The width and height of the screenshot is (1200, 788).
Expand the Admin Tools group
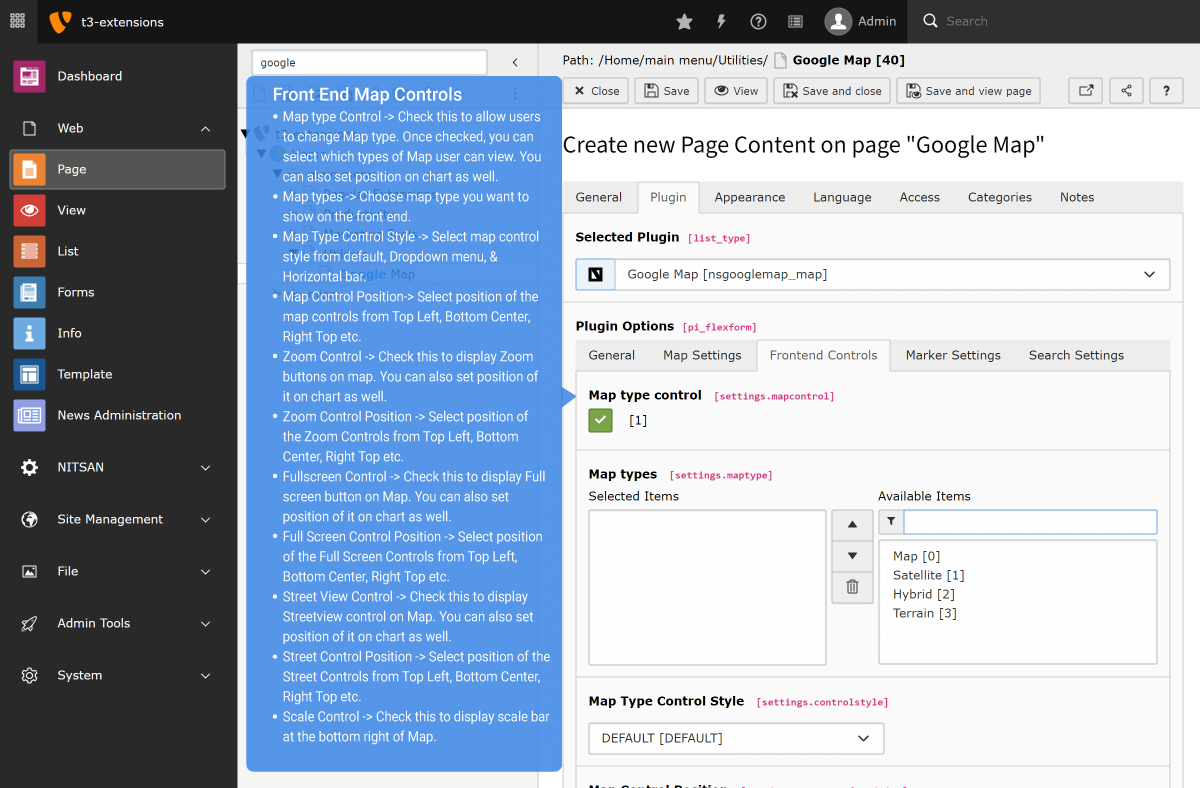click(x=118, y=623)
